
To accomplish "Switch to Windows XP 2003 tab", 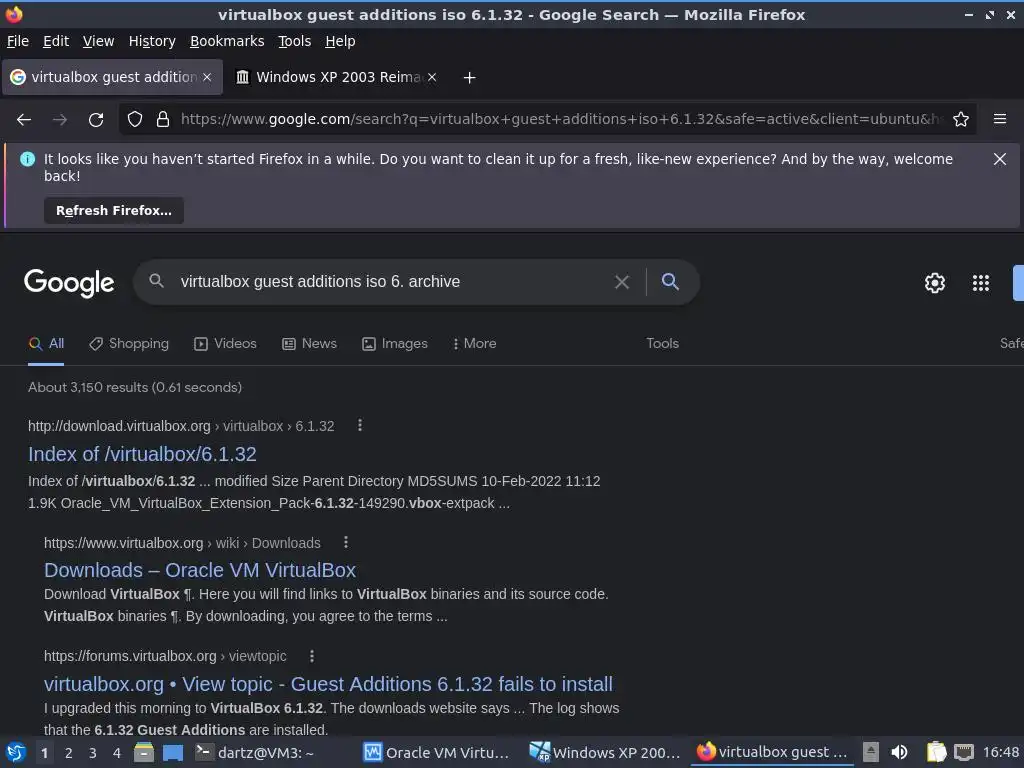I will [x=336, y=77].
